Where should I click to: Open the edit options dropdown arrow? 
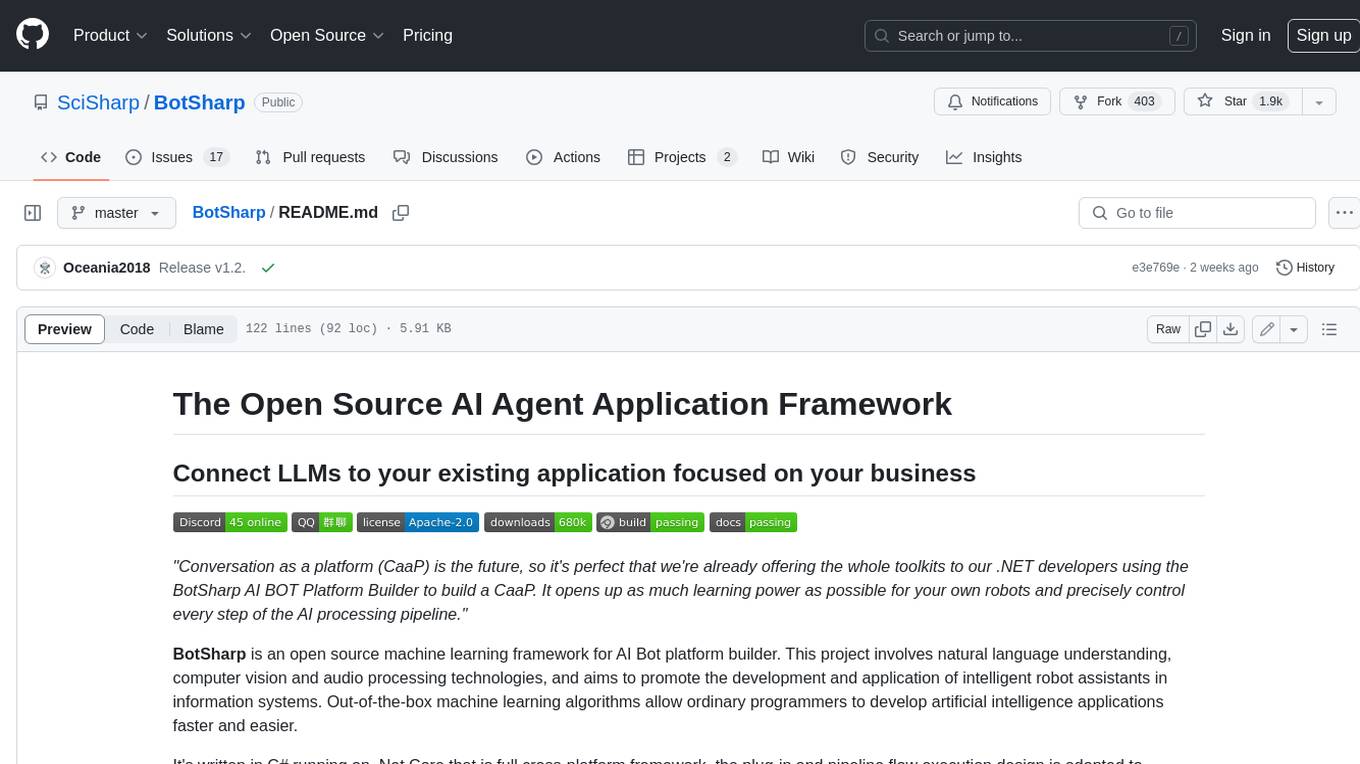[1294, 329]
